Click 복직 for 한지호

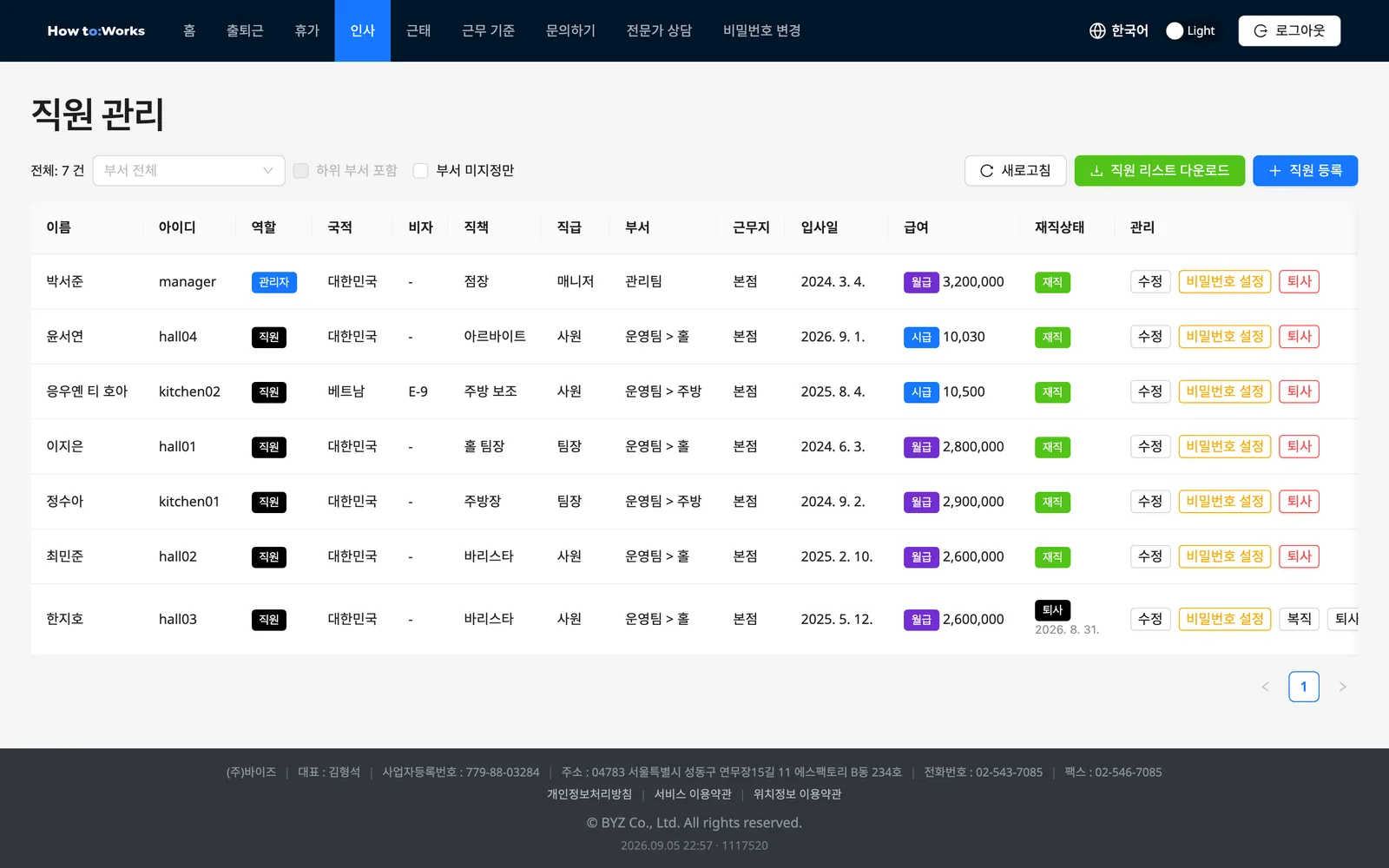(1300, 619)
